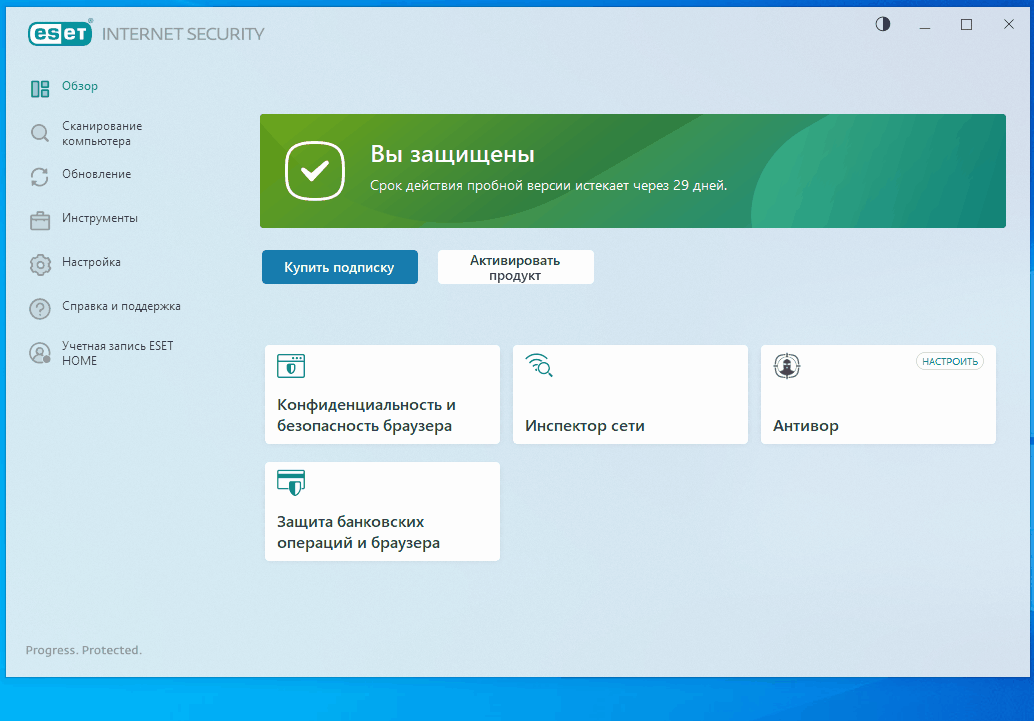The width and height of the screenshot is (1034, 721).
Task: Close the ESET window
Action: coord(1008,25)
